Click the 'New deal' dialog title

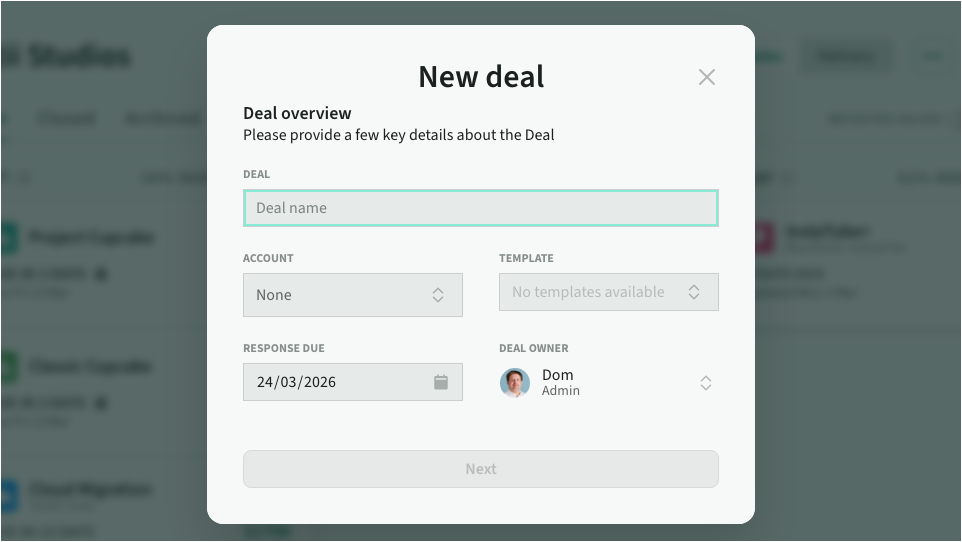[x=481, y=77]
